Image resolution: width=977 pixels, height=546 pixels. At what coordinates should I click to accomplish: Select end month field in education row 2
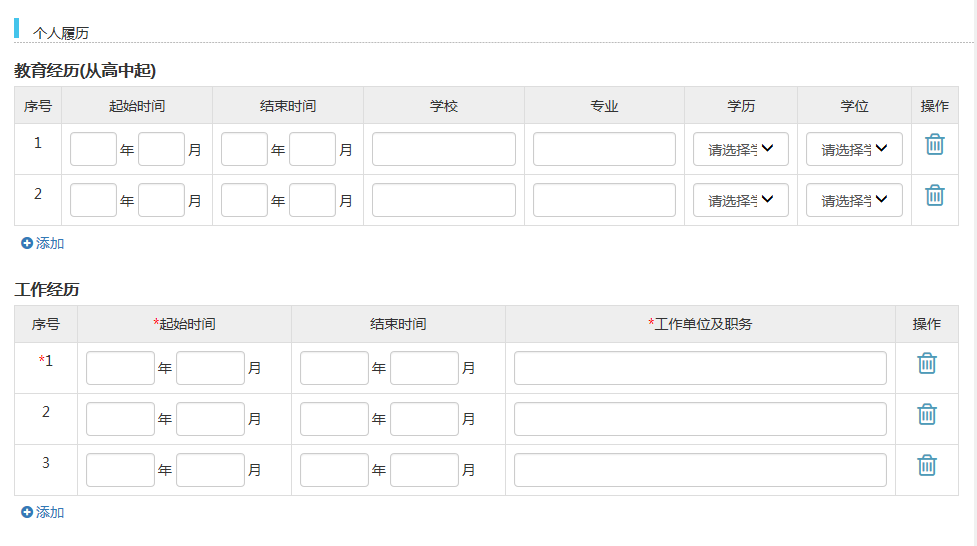coord(312,200)
